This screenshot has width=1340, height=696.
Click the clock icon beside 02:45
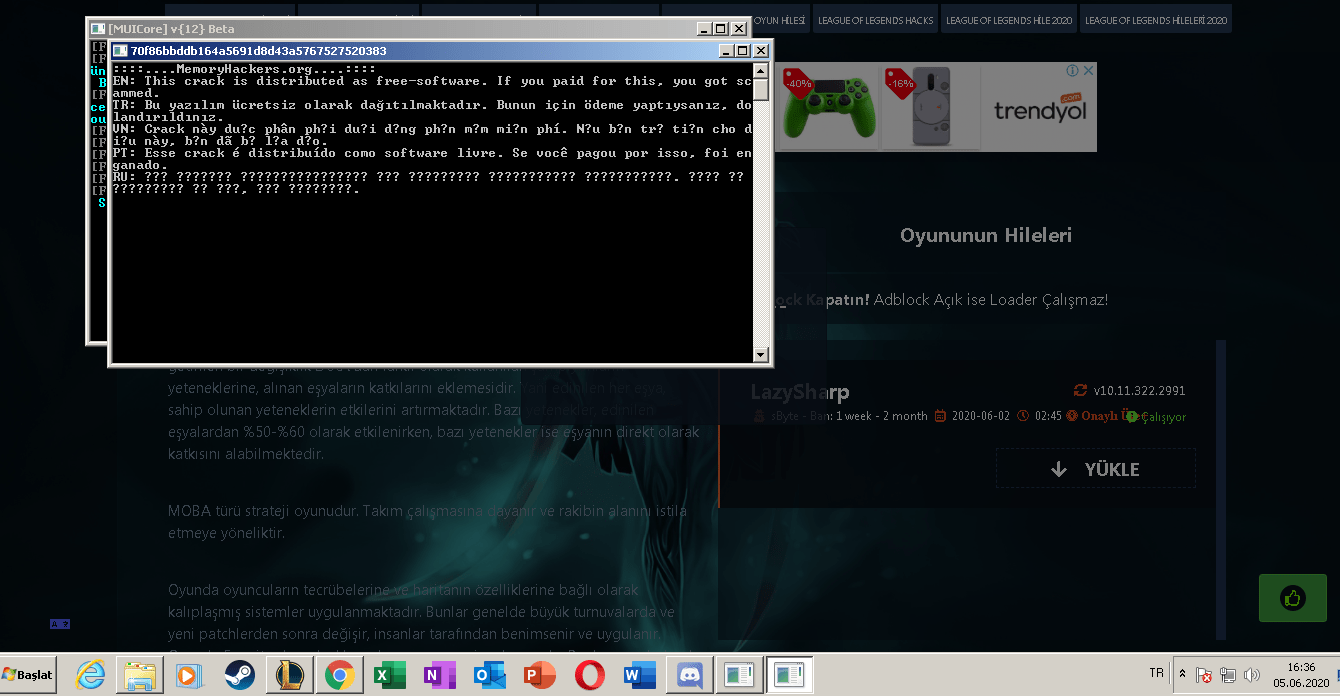coord(1023,416)
